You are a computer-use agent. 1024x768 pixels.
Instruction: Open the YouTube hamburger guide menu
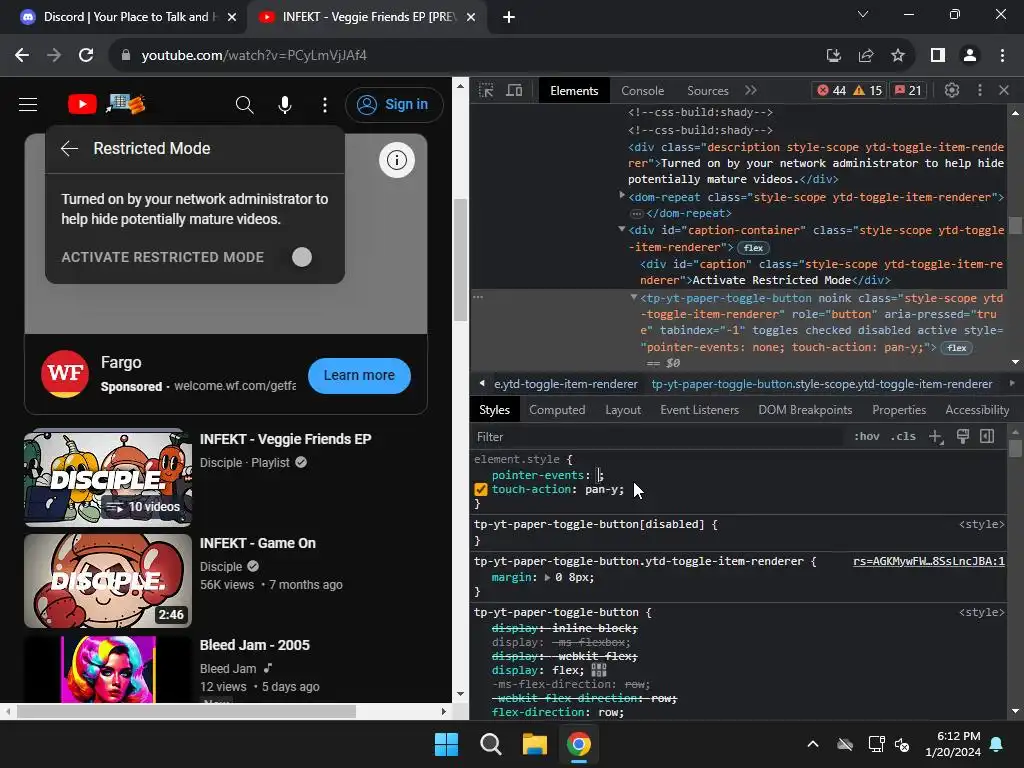click(x=28, y=104)
